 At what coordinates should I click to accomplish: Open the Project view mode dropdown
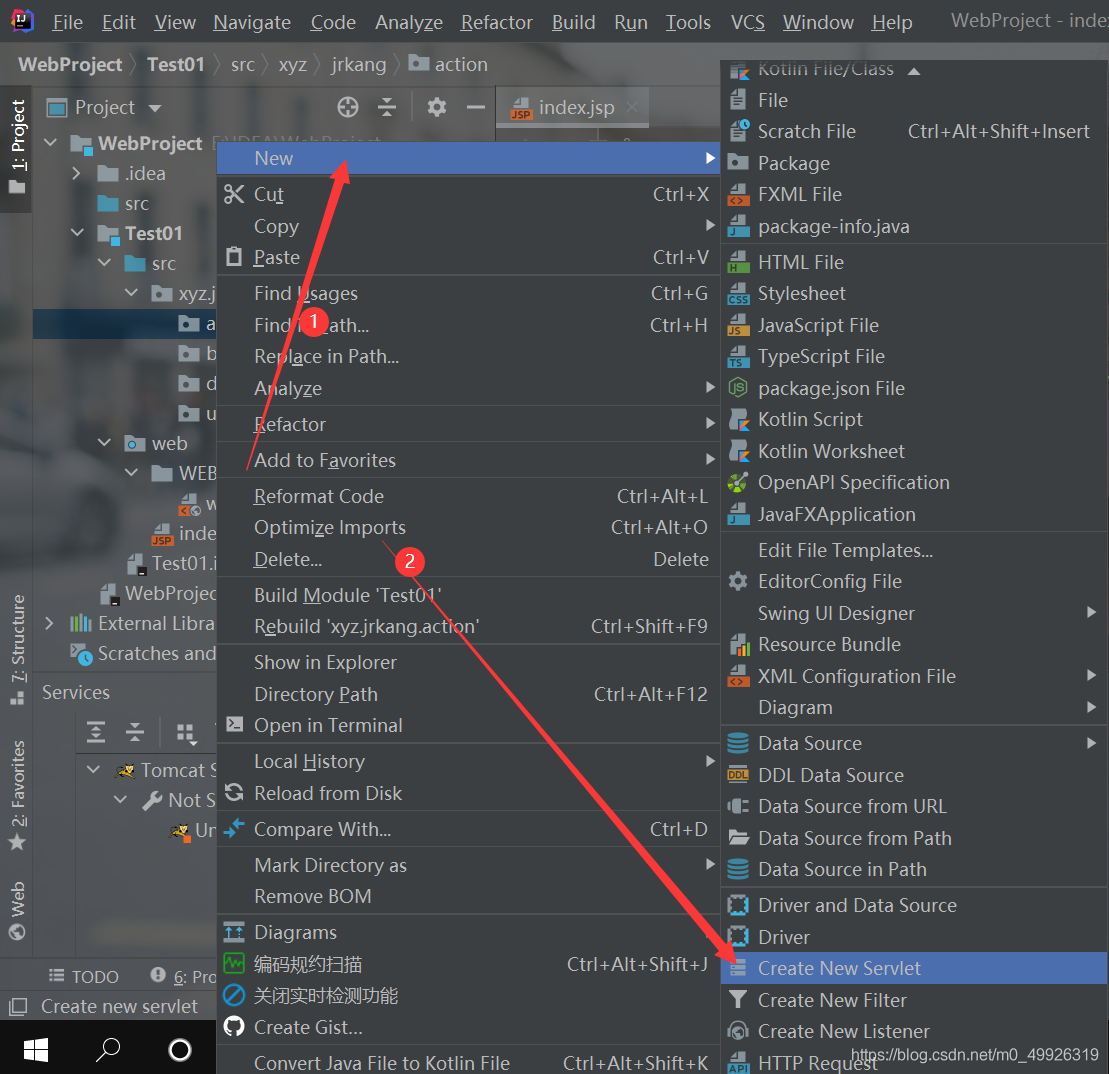pyautogui.click(x=156, y=107)
